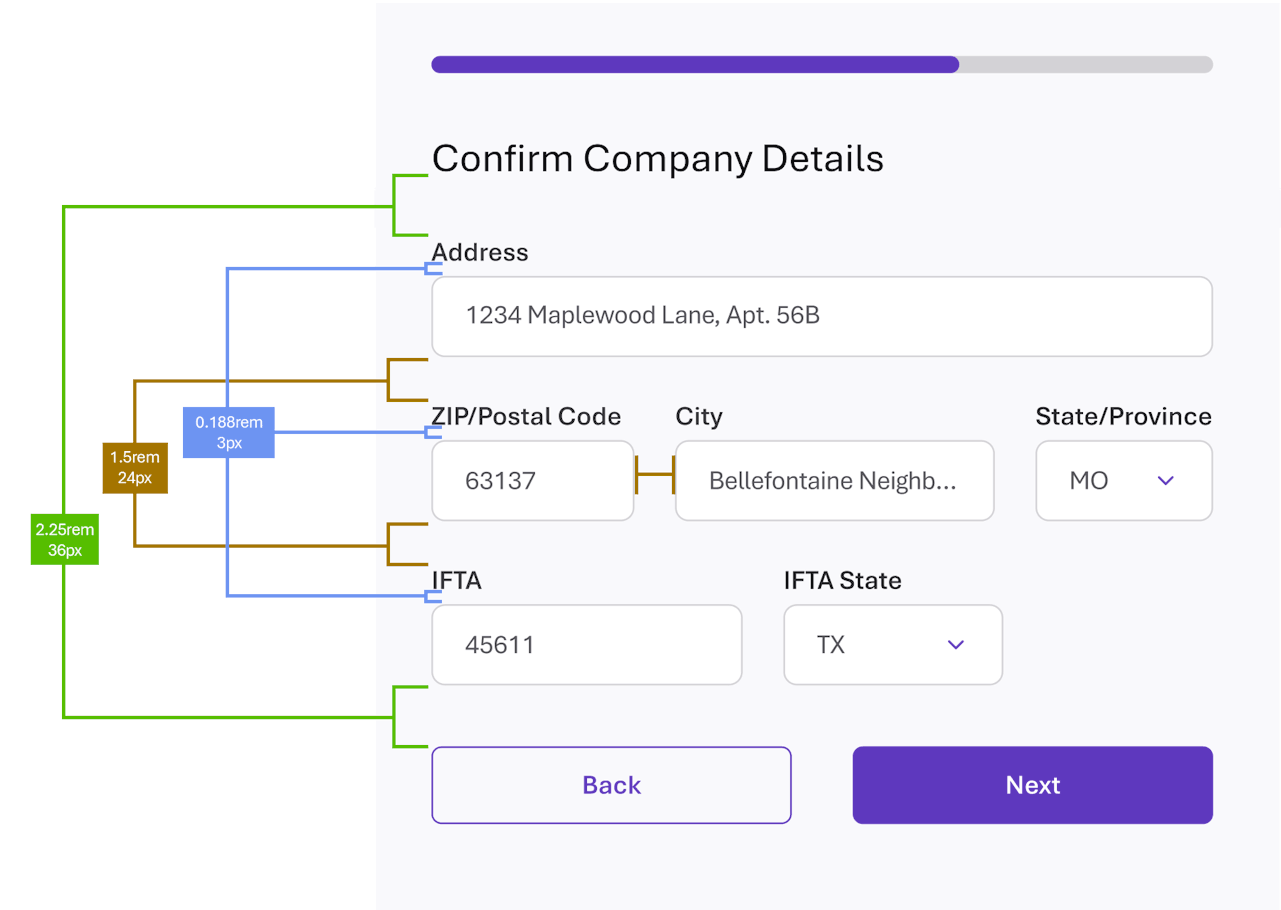Expand the IFTA State dropdown

[x=893, y=645]
